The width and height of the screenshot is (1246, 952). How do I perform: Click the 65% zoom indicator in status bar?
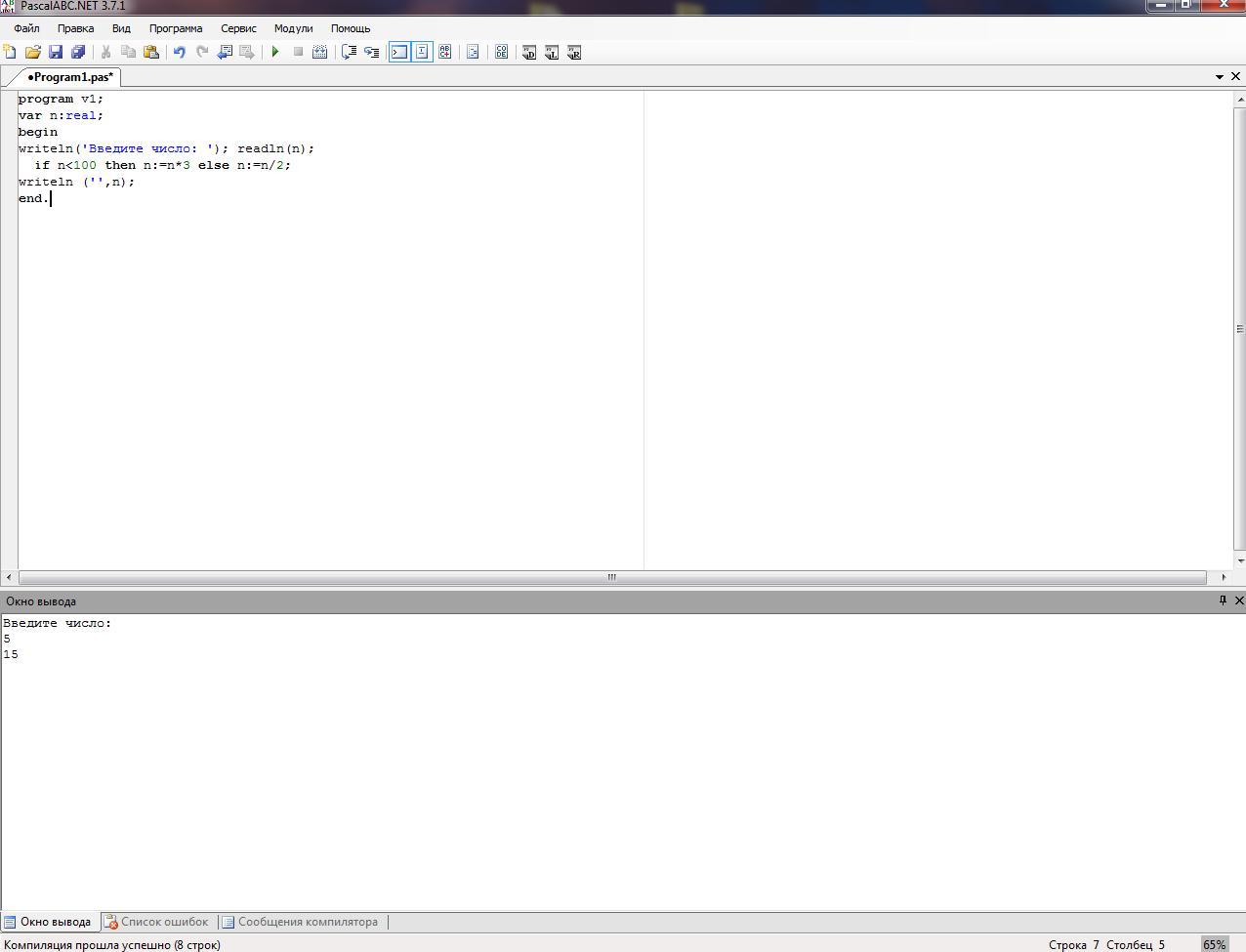pos(1214,944)
